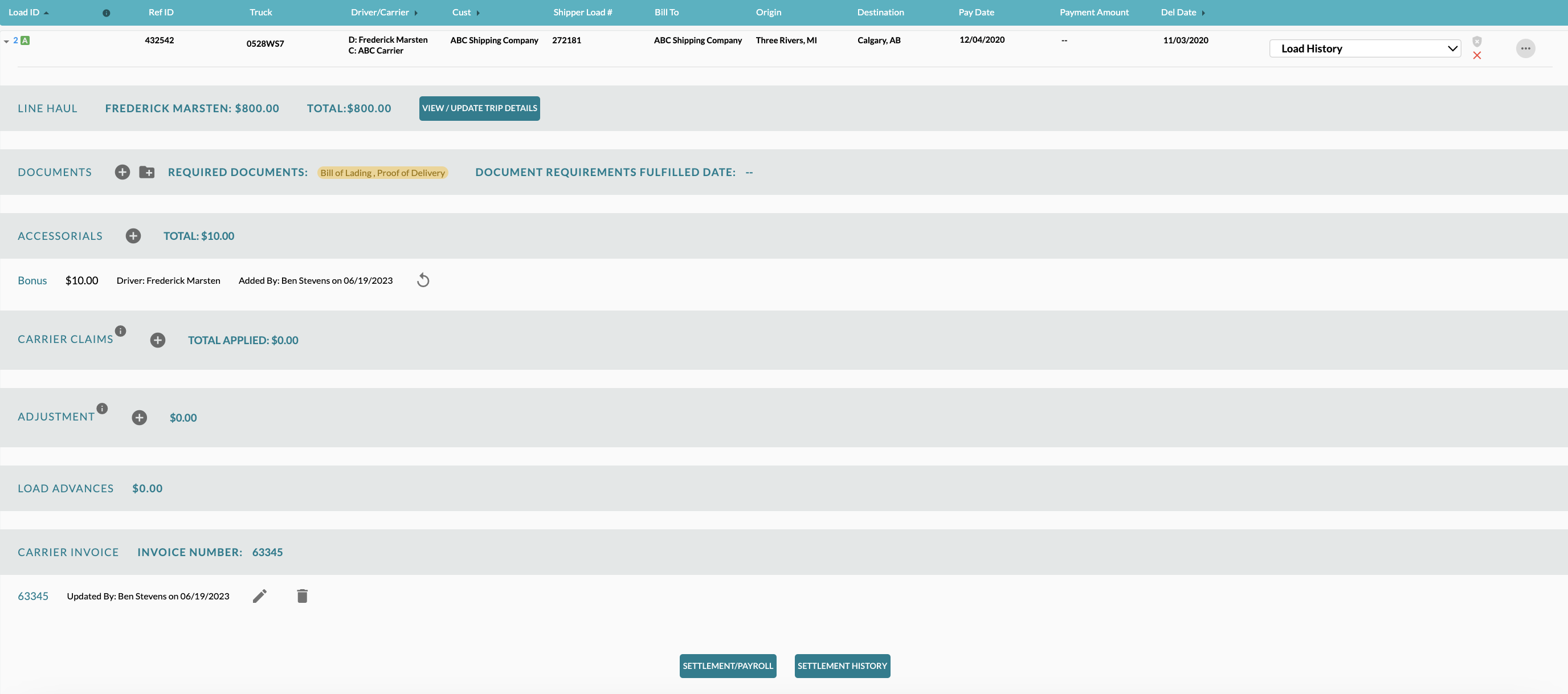Image resolution: width=1568 pixels, height=694 pixels.
Task: Click the Bill To column header
Action: pos(667,12)
